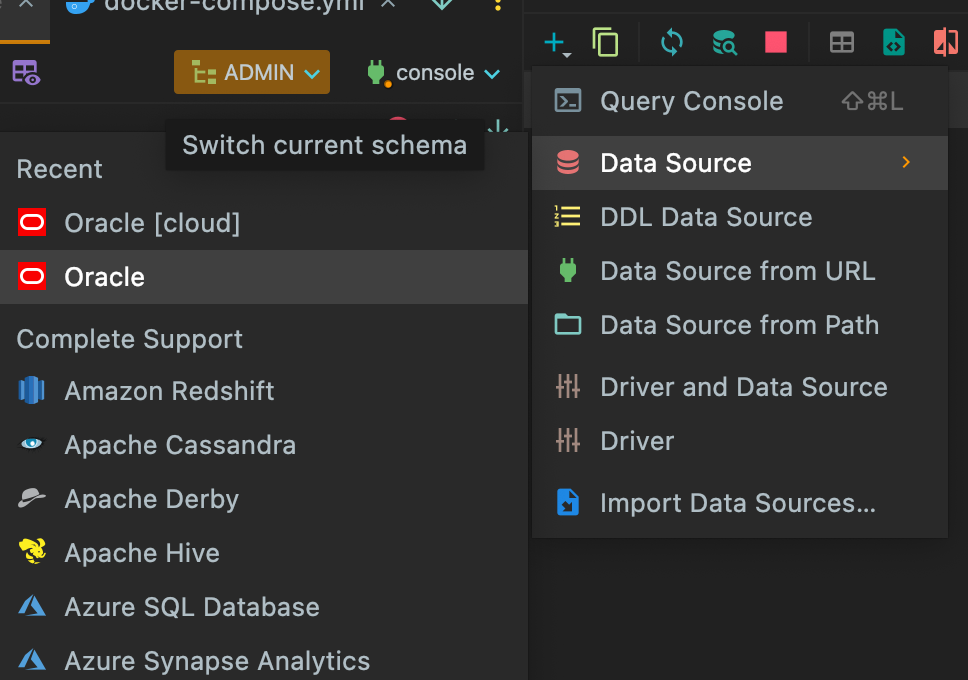Click the Refresh icon in database toolbar
The width and height of the screenshot is (968, 680).
(x=672, y=43)
